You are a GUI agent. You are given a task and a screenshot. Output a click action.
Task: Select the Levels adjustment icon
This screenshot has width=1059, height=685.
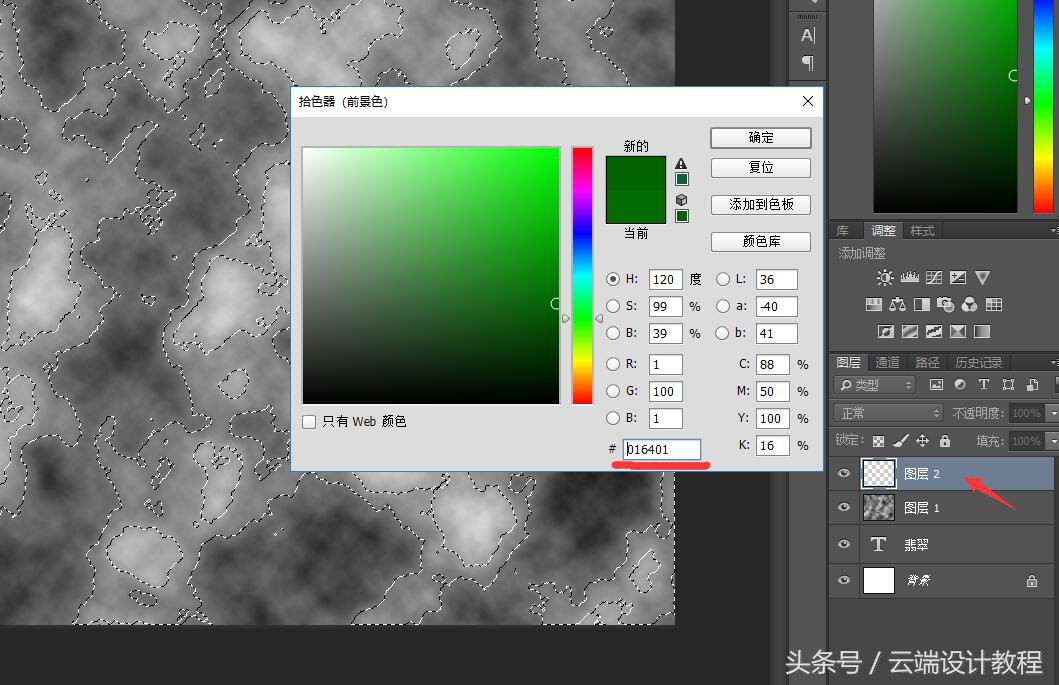pyautogui.click(x=910, y=277)
